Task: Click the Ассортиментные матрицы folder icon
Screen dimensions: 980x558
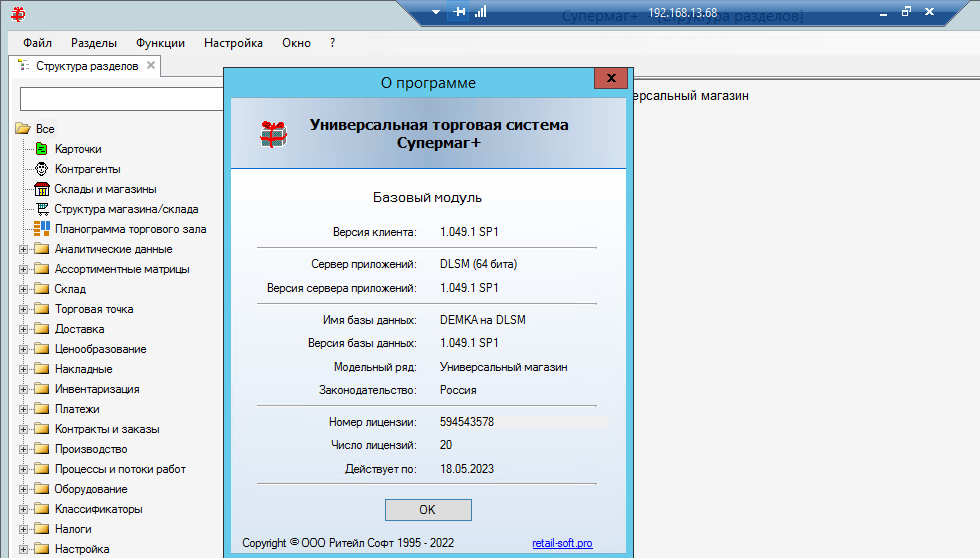Action: coord(42,269)
